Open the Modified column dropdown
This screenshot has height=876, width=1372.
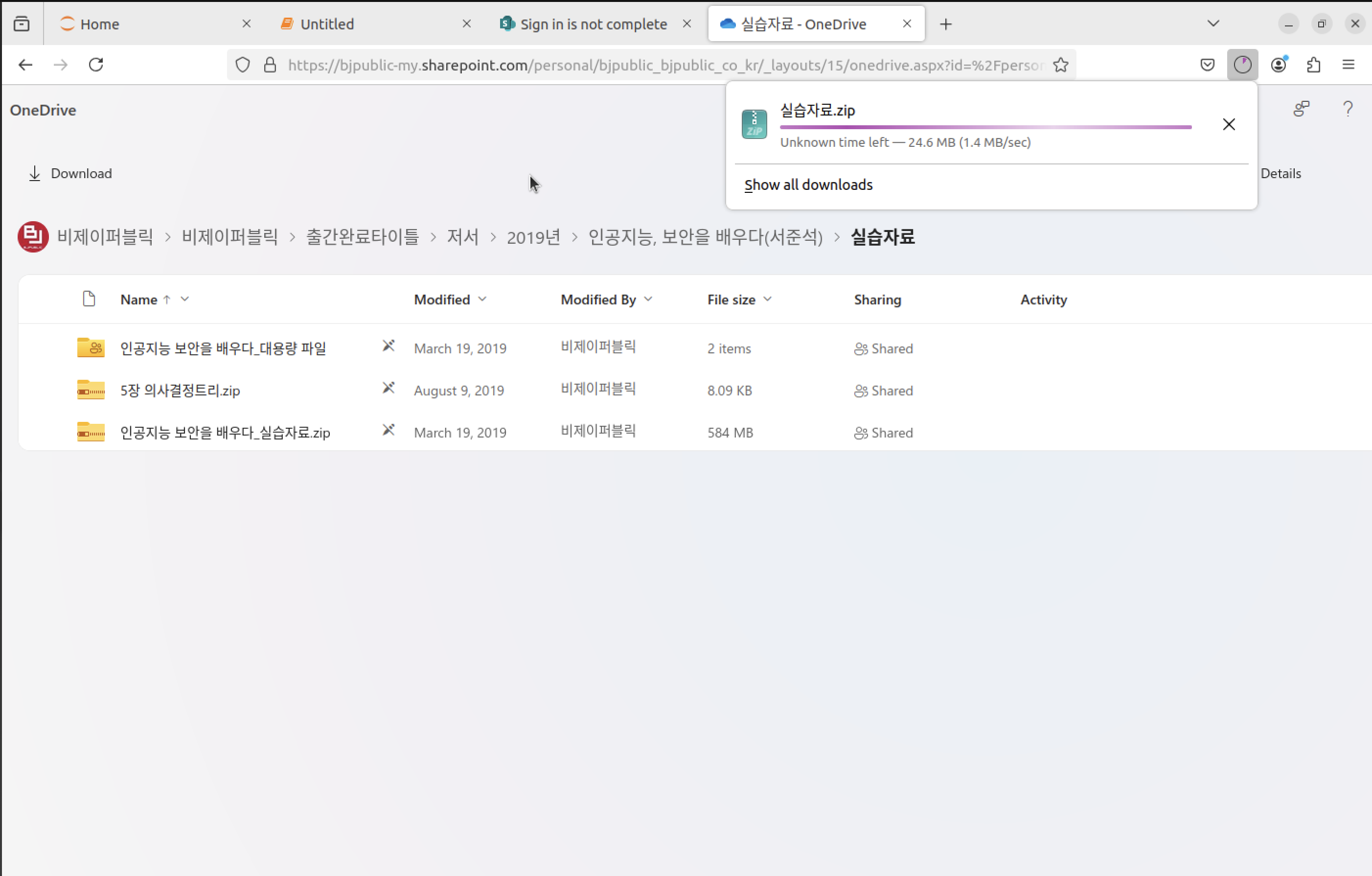click(482, 299)
